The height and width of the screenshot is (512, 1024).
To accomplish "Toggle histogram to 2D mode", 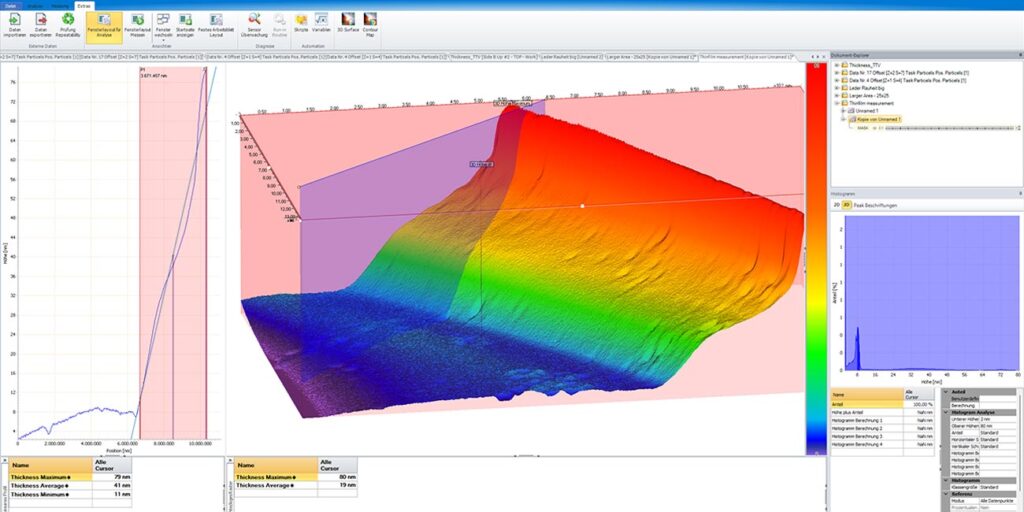I will pyautogui.click(x=837, y=205).
